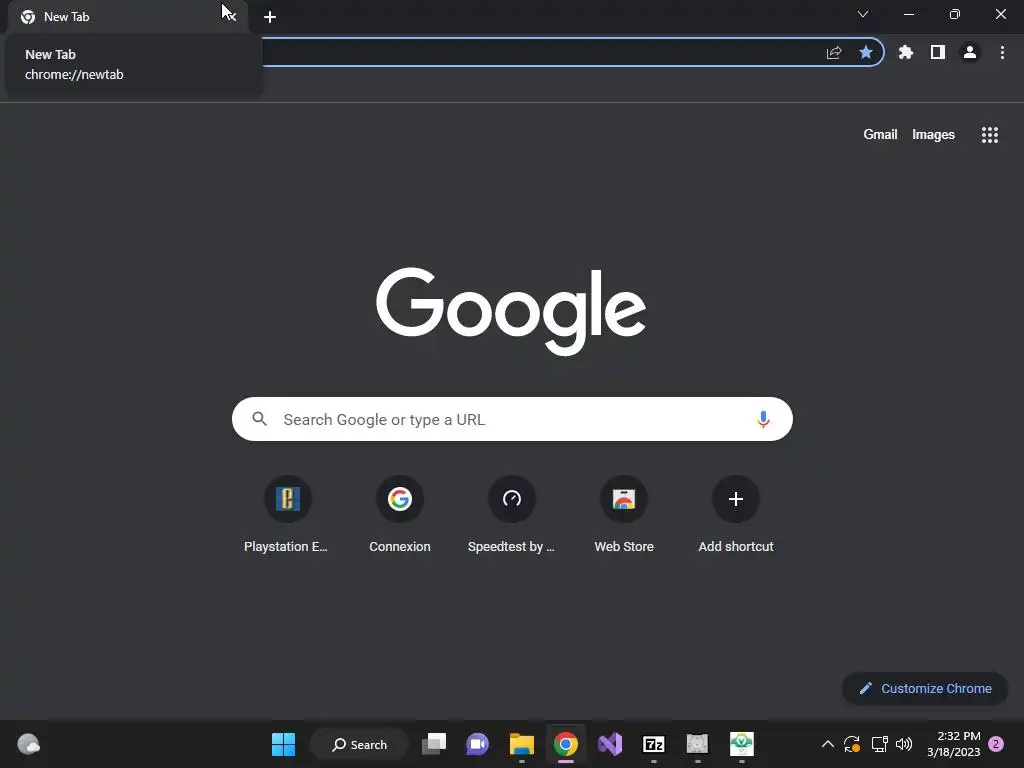This screenshot has height=768, width=1024.
Task: Open the Playstation E... shortcut
Action: click(287, 515)
